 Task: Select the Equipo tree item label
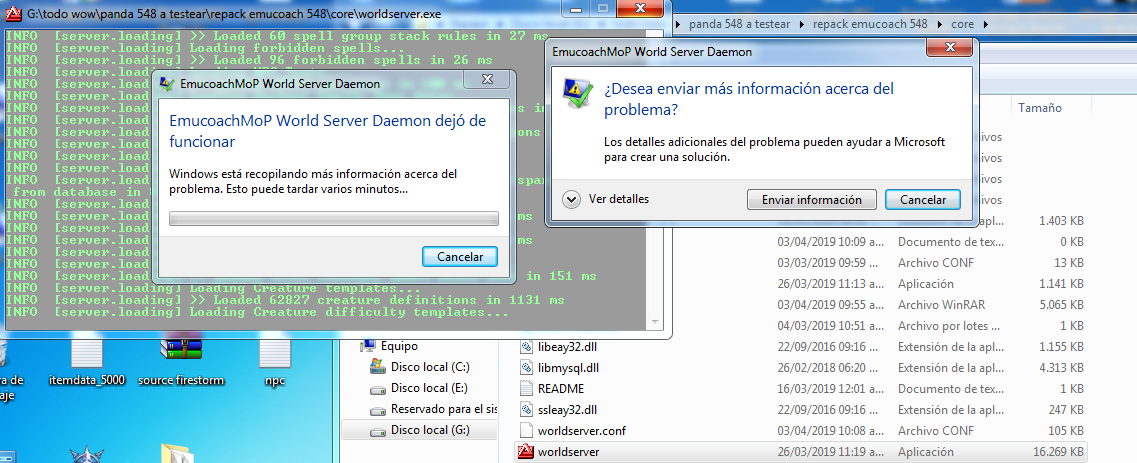point(399,346)
